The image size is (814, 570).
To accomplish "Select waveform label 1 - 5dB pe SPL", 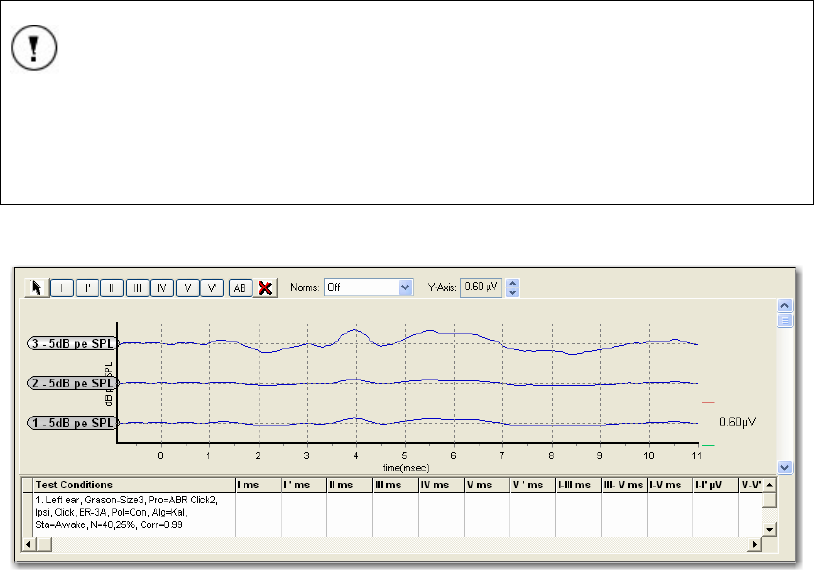I will [x=73, y=423].
